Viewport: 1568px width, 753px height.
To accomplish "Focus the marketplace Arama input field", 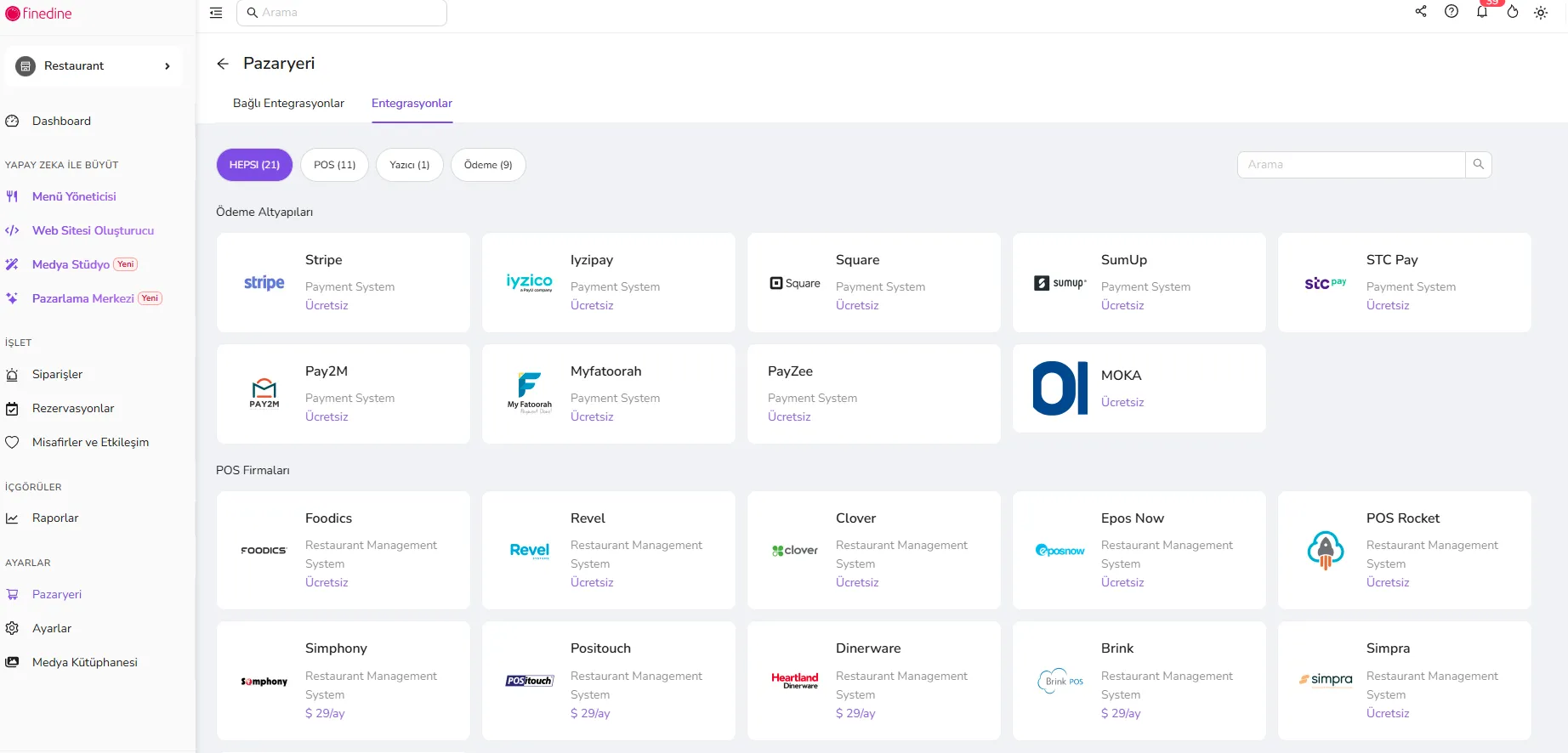I will [1351, 165].
